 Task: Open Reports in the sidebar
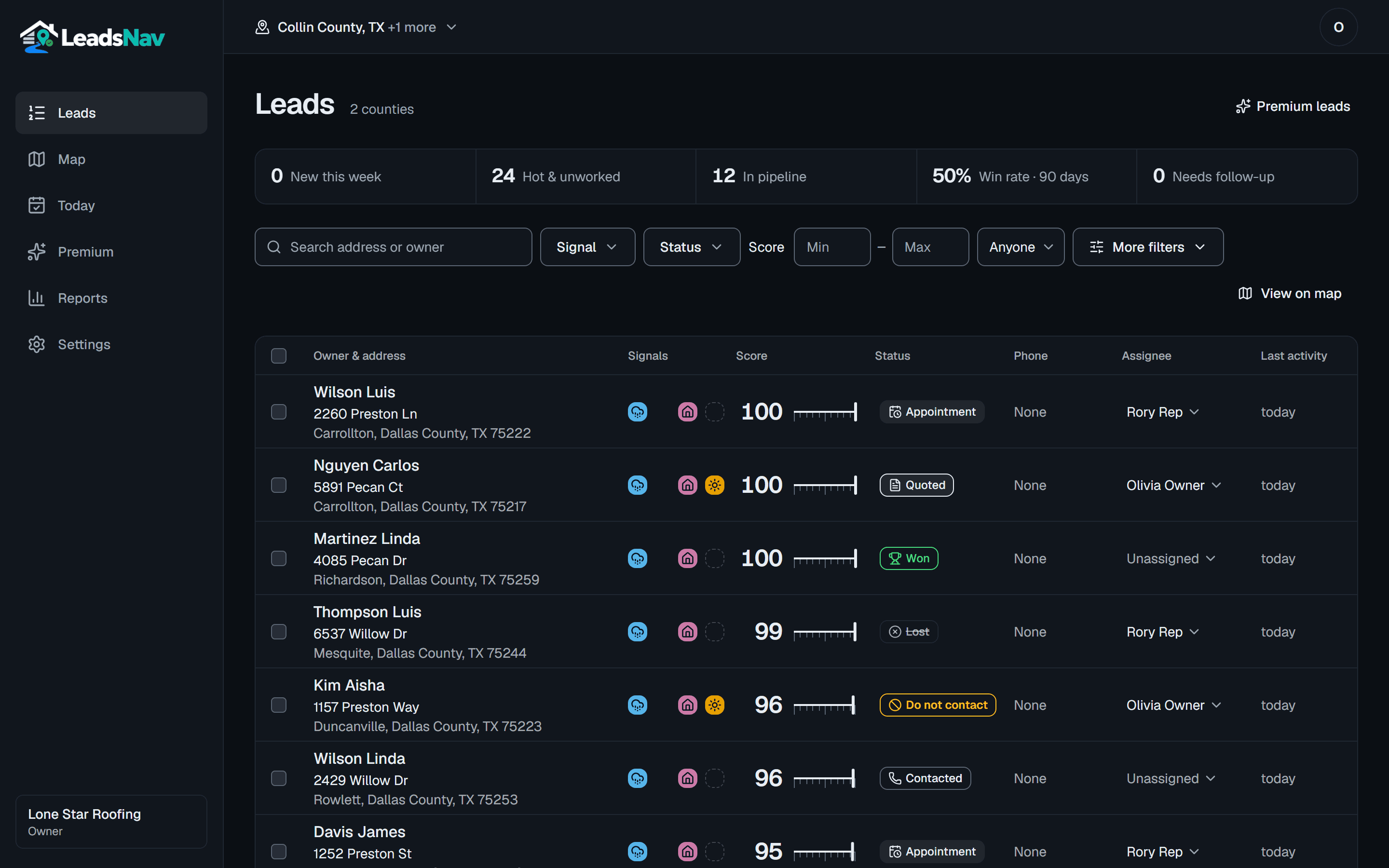click(111, 298)
